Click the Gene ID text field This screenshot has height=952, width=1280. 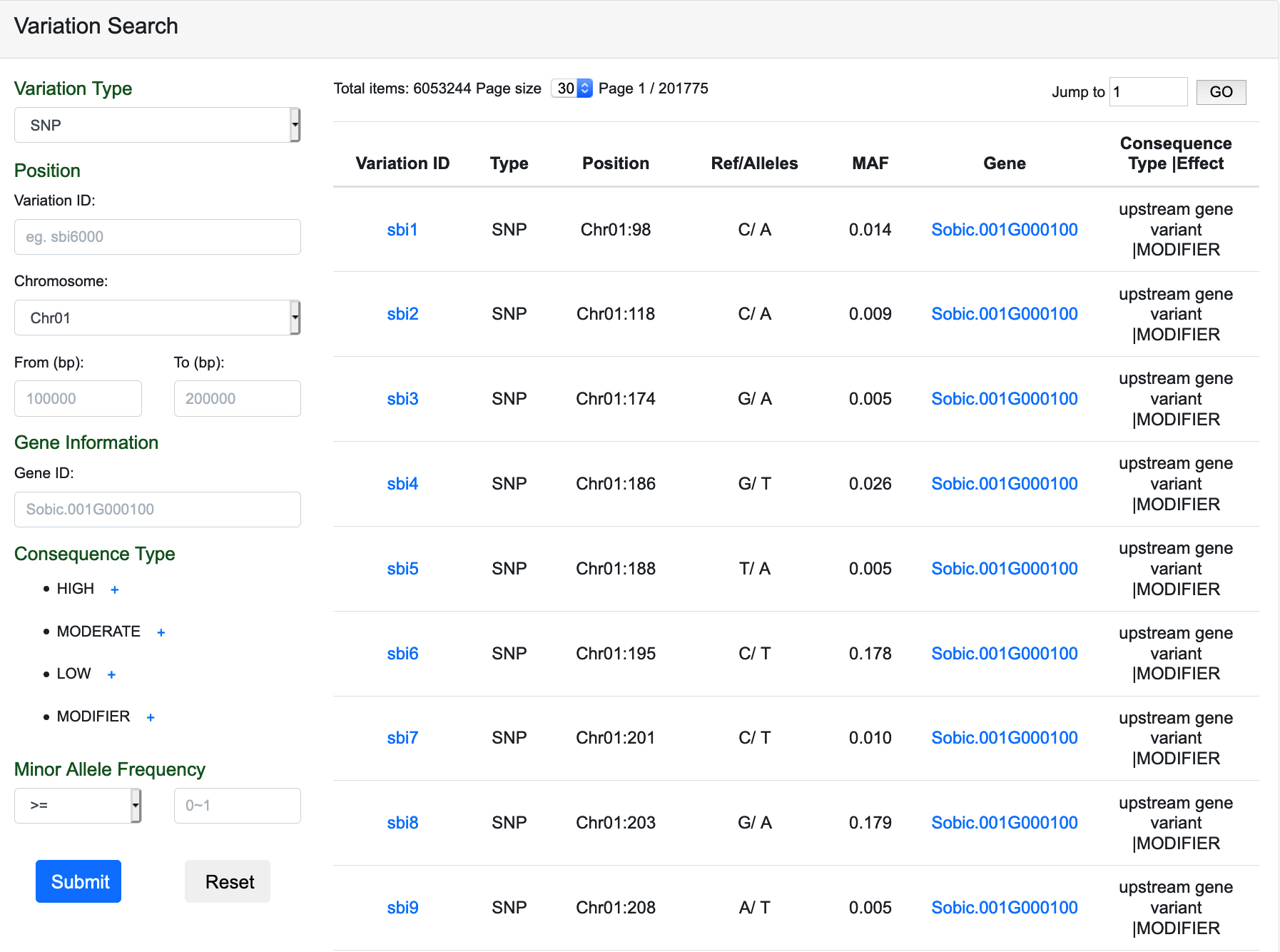[157, 510]
